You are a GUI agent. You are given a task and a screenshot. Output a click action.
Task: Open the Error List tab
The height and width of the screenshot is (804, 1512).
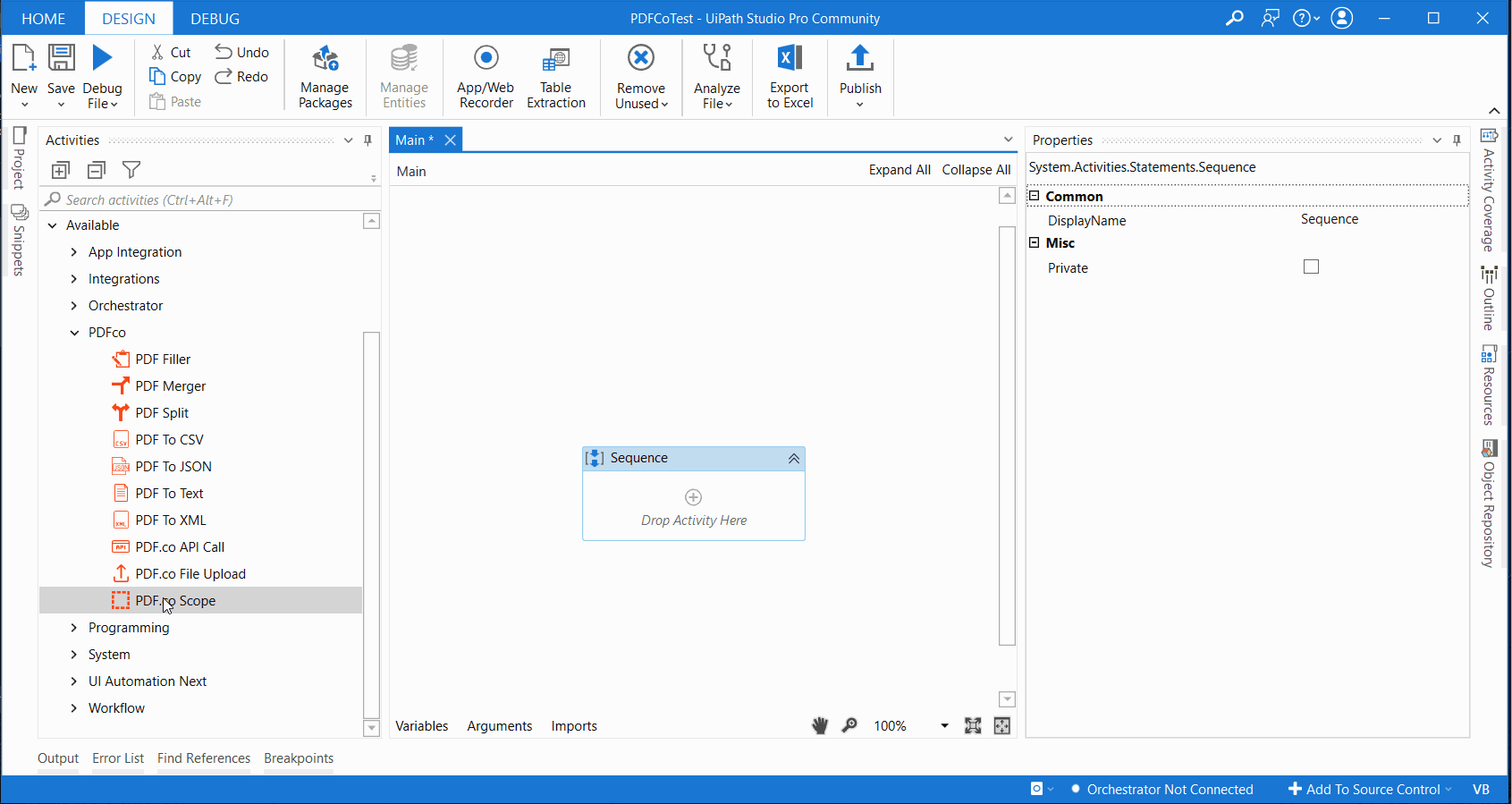point(118,758)
